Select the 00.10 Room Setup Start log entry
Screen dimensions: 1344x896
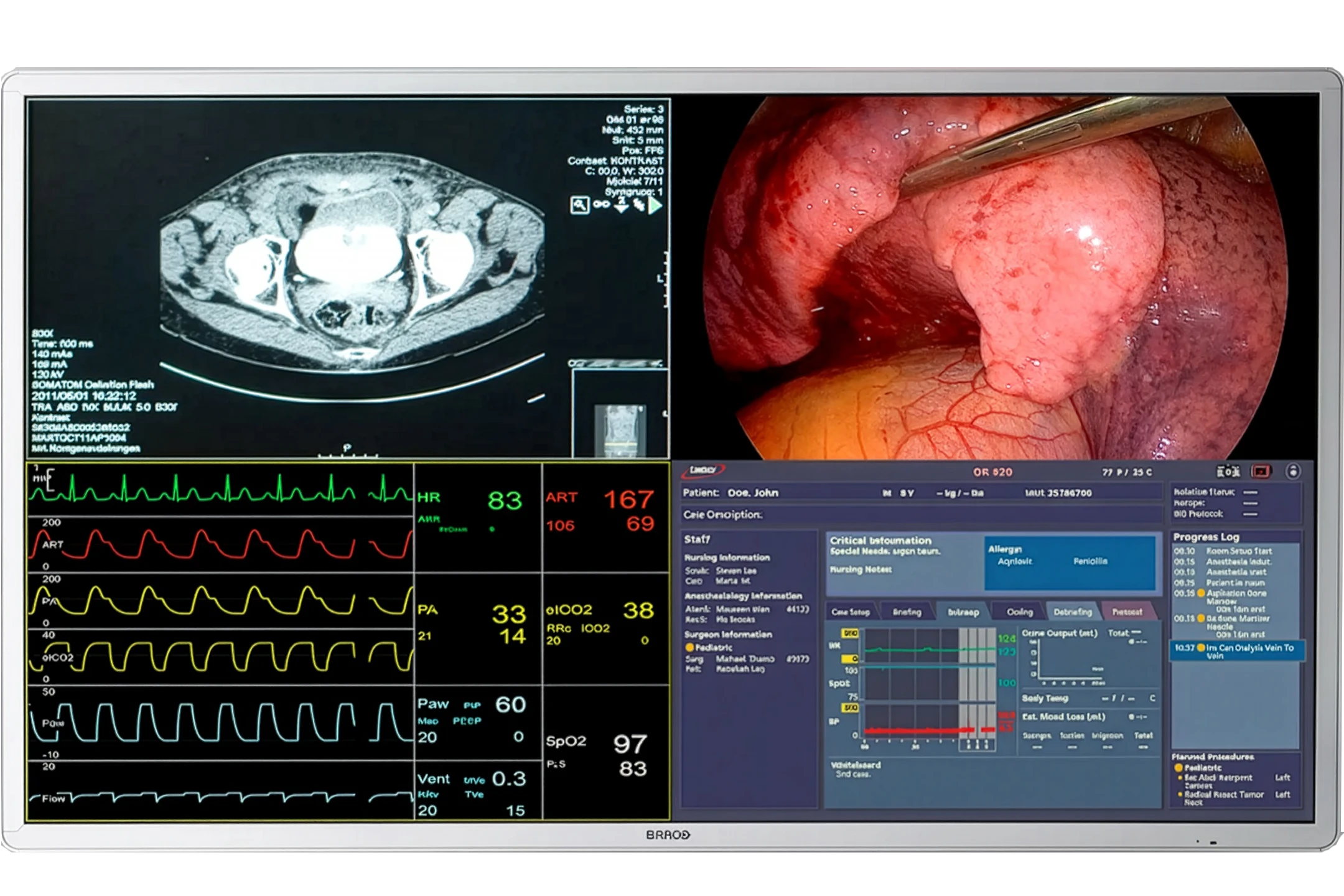click(x=1222, y=551)
